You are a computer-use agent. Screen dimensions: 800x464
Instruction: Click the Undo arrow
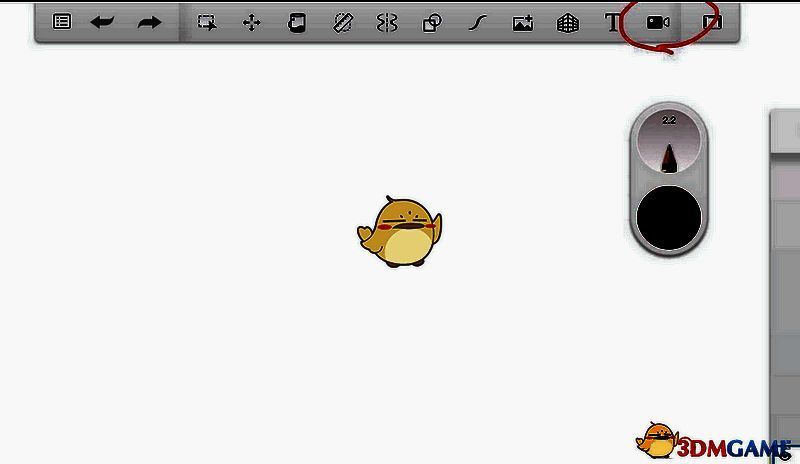[102, 21]
